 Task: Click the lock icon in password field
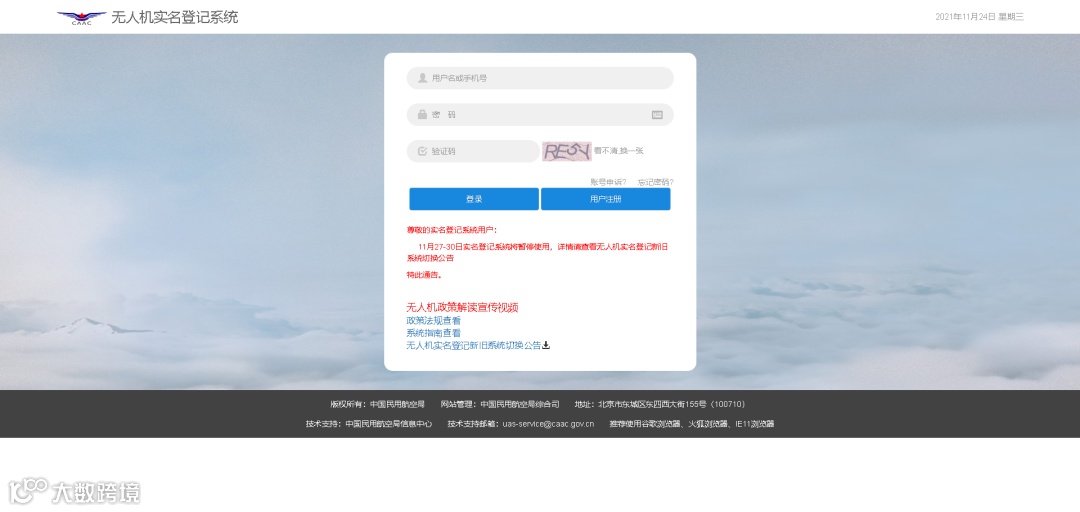pyautogui.click(x=422, y=114)
